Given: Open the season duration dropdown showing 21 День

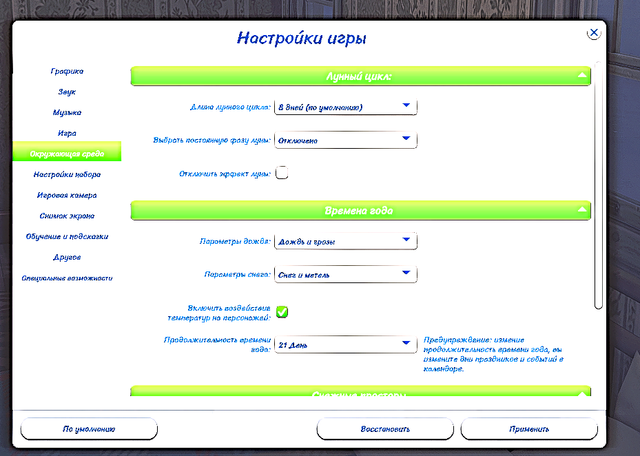Looking at the screenshot, I should coord(346,345).
